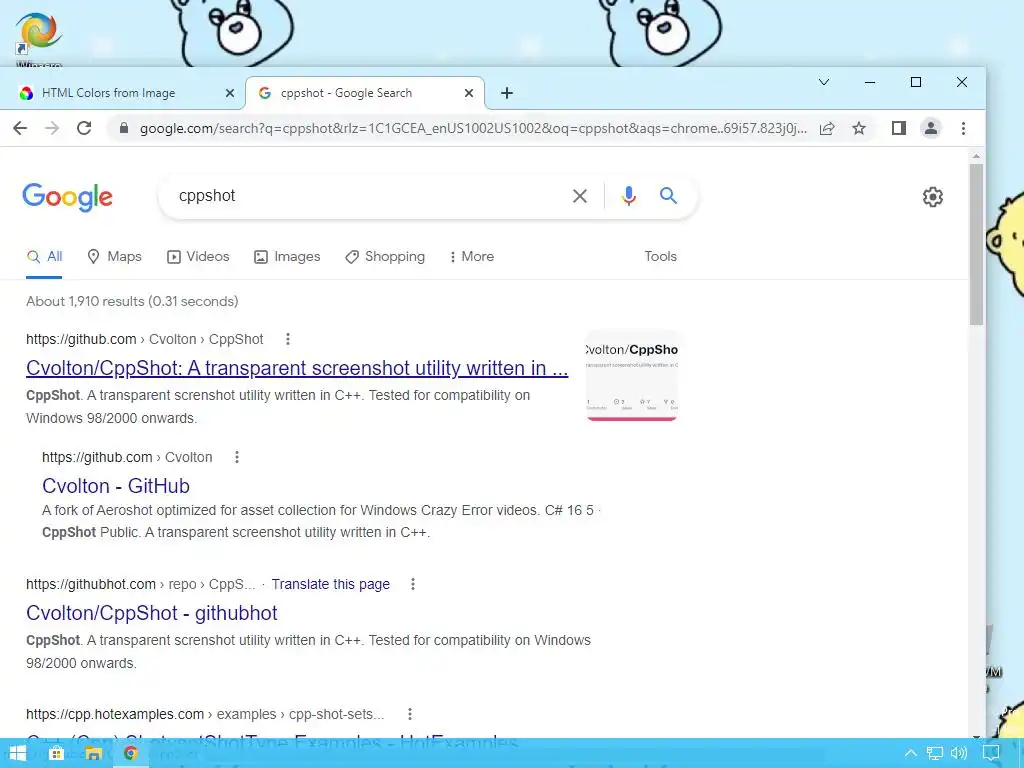This screenshot has width=1024, height=768.
Task: Go back to the previous page
Action: coord(20,128)
